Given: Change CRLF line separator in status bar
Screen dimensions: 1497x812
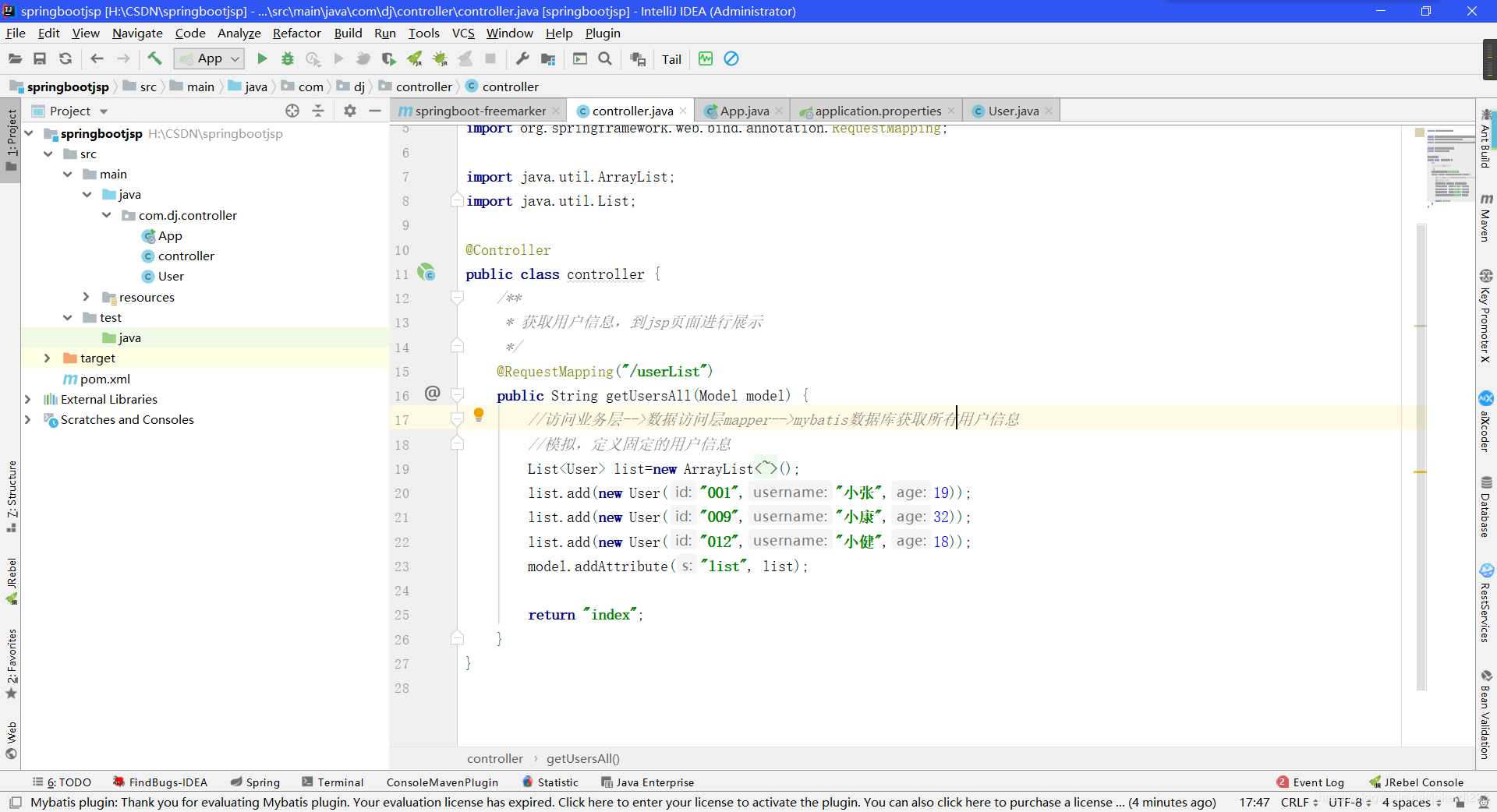Looking at the screenshot, I should (1298, 802).
